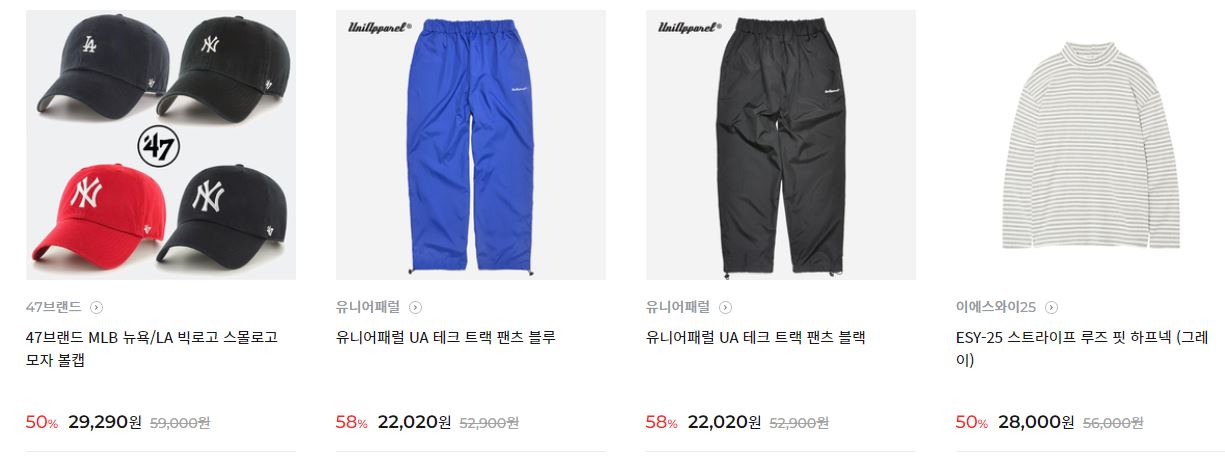Click the arrow icon beside 이에스와이25
1225x460 pixels.
tap(1051, 307)
